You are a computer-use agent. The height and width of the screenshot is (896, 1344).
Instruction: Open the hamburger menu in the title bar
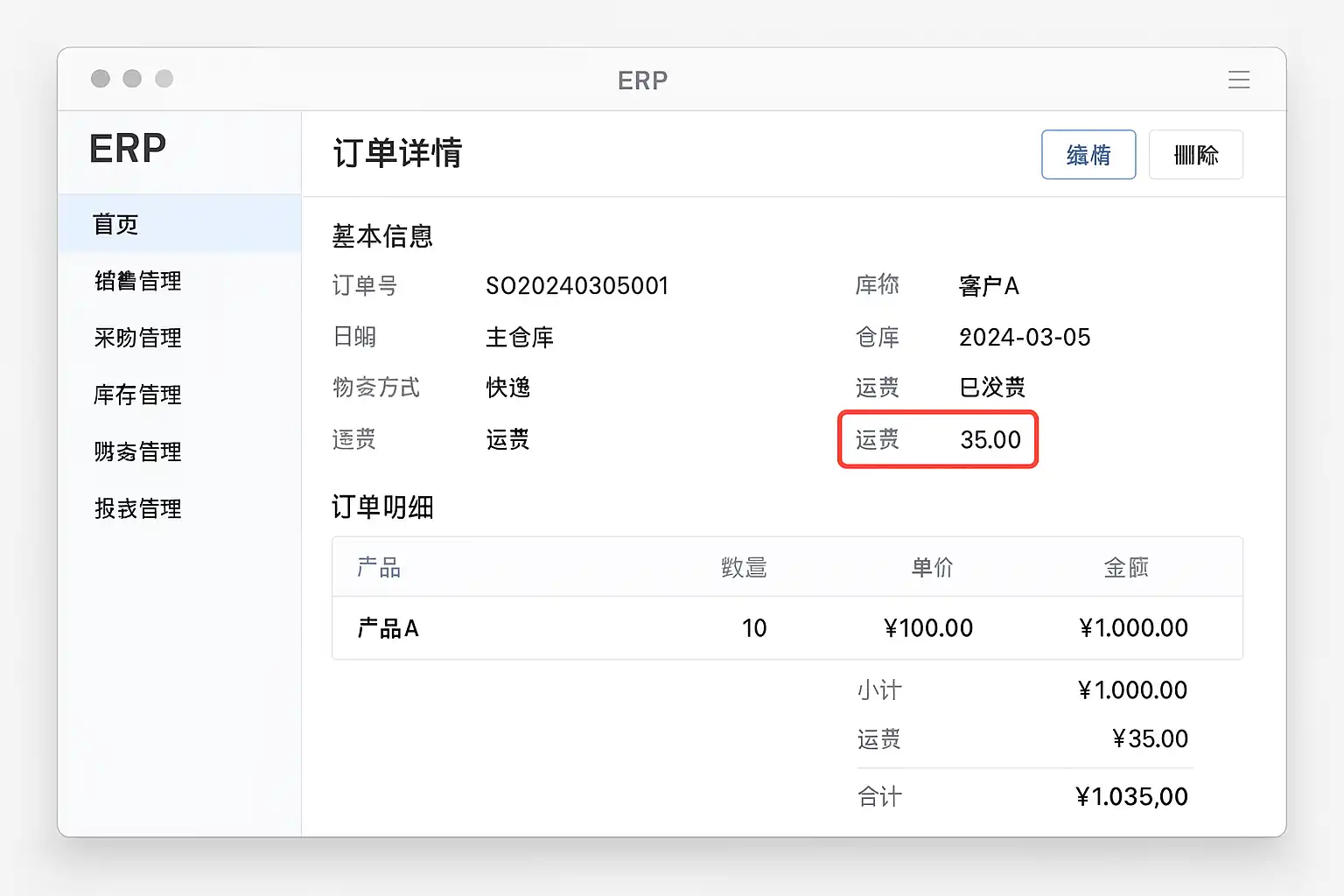[x=1238, y=80]
